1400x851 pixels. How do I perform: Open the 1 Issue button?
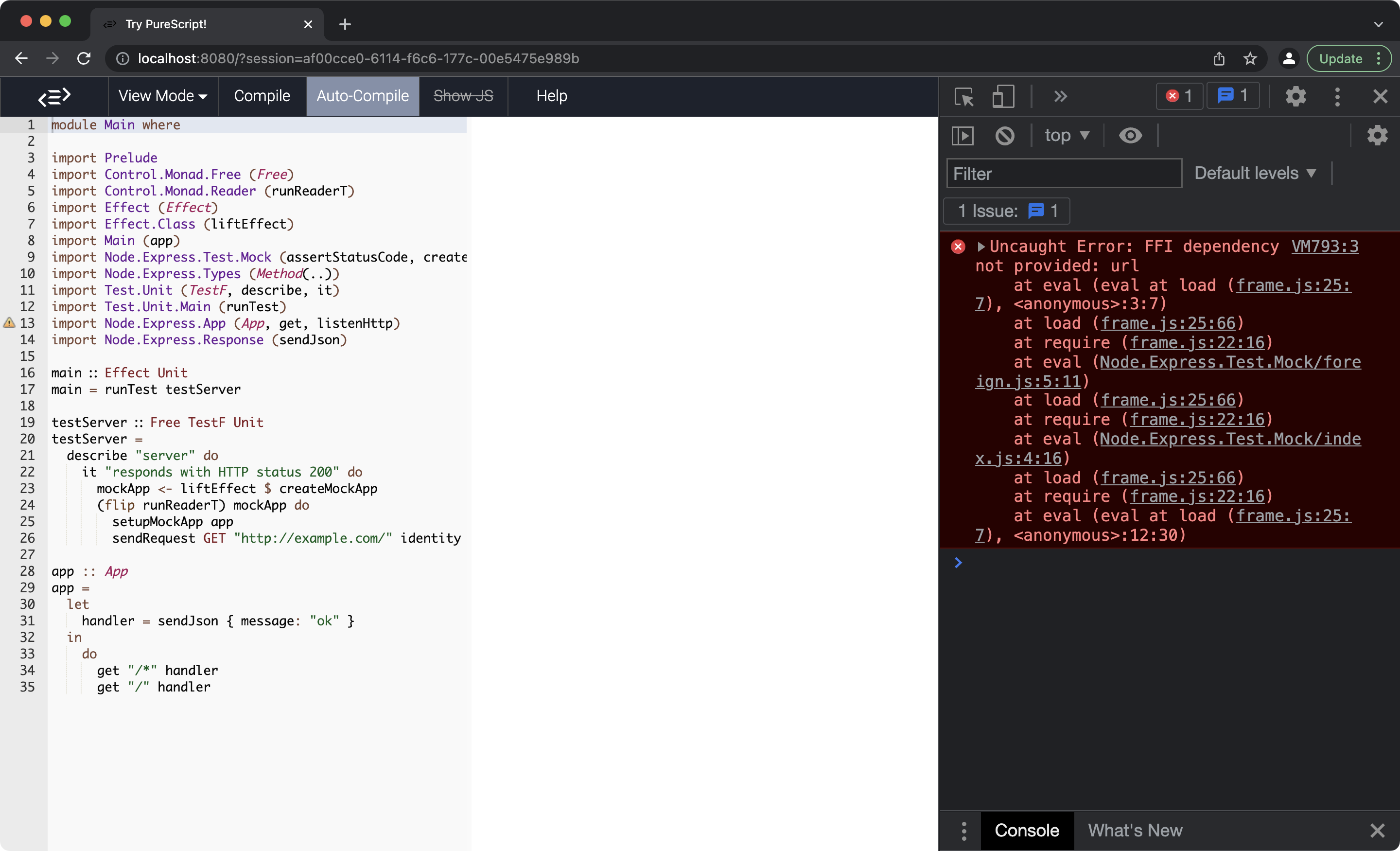(1006, 211)
